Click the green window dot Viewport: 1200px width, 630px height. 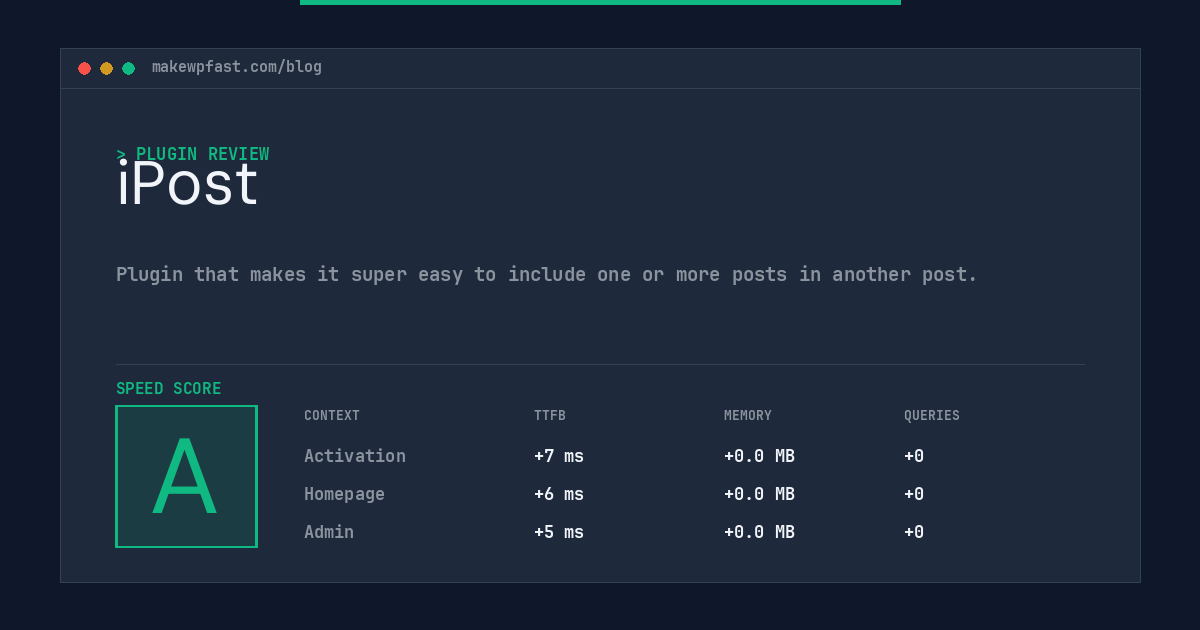click(x=128, y=68)
